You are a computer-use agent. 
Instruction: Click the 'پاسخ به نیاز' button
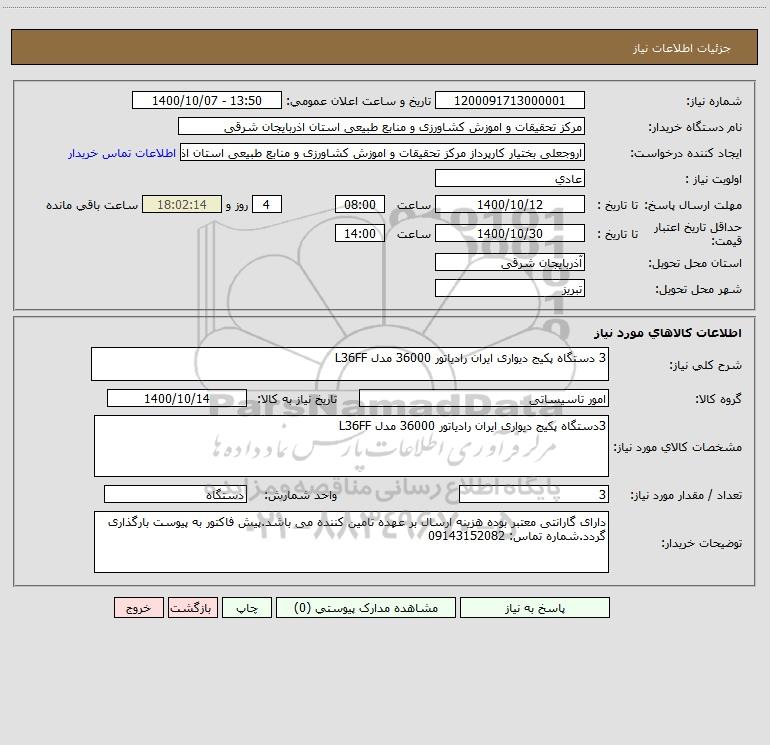point(535,608)
